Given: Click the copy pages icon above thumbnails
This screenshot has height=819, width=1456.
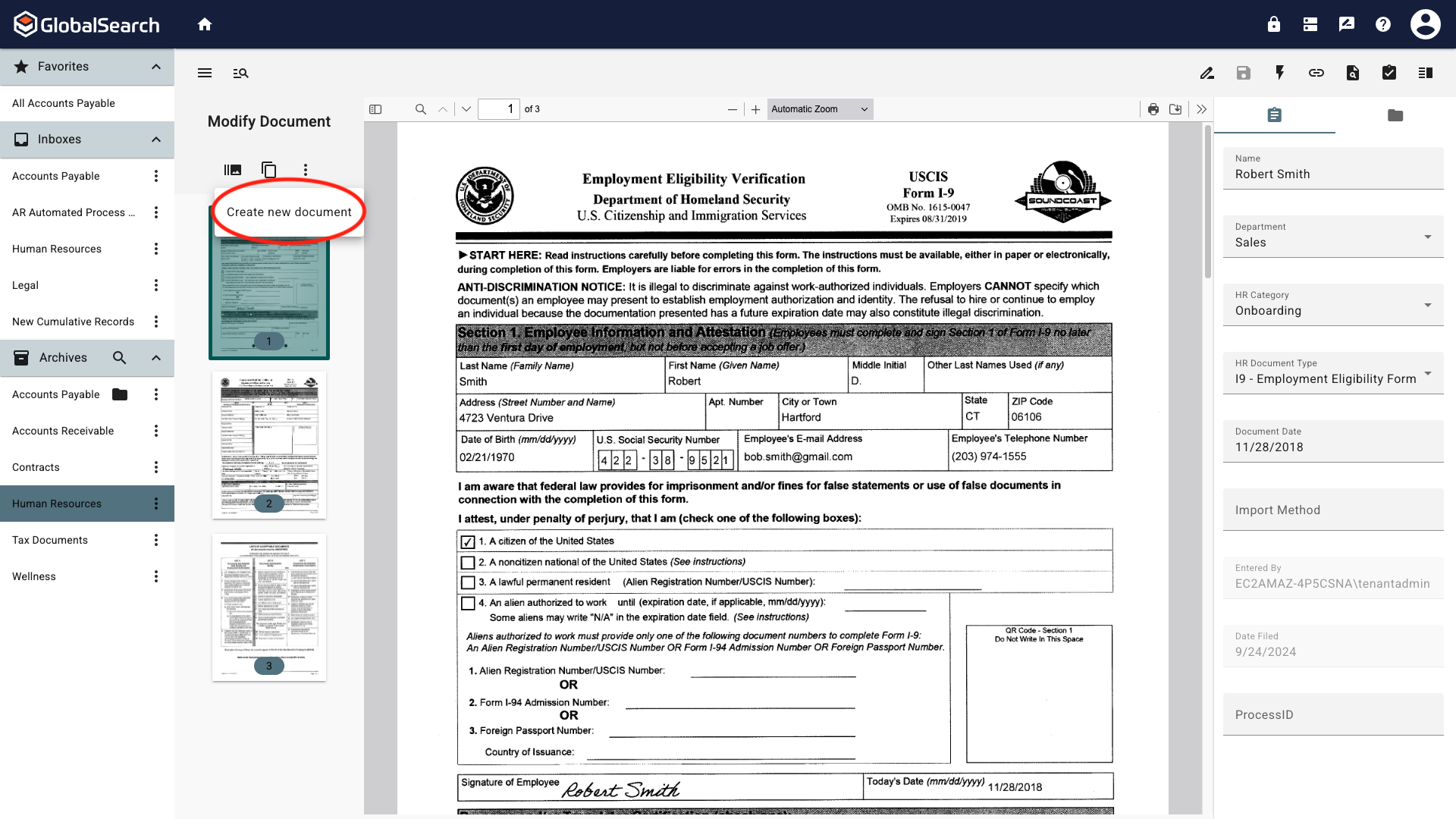Looking at the screenshot, I should [x=268, y=169].
